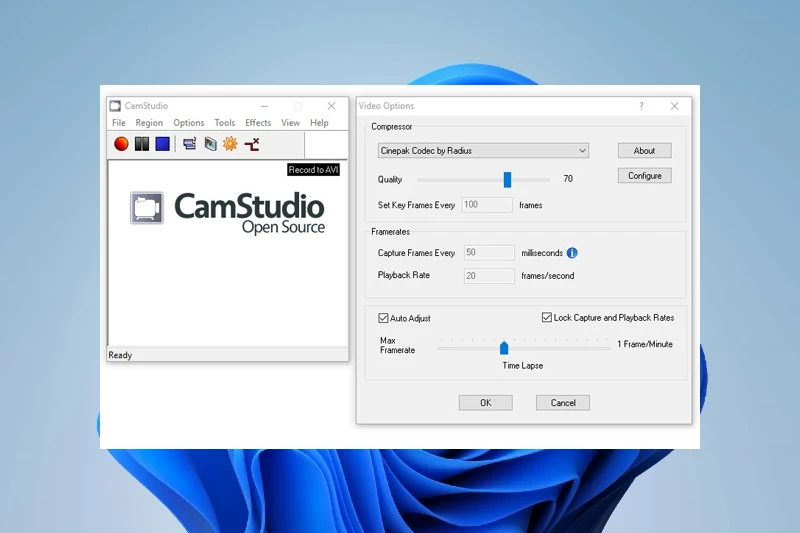Click the help question mark in Video Options

click(x=641, y=106)
